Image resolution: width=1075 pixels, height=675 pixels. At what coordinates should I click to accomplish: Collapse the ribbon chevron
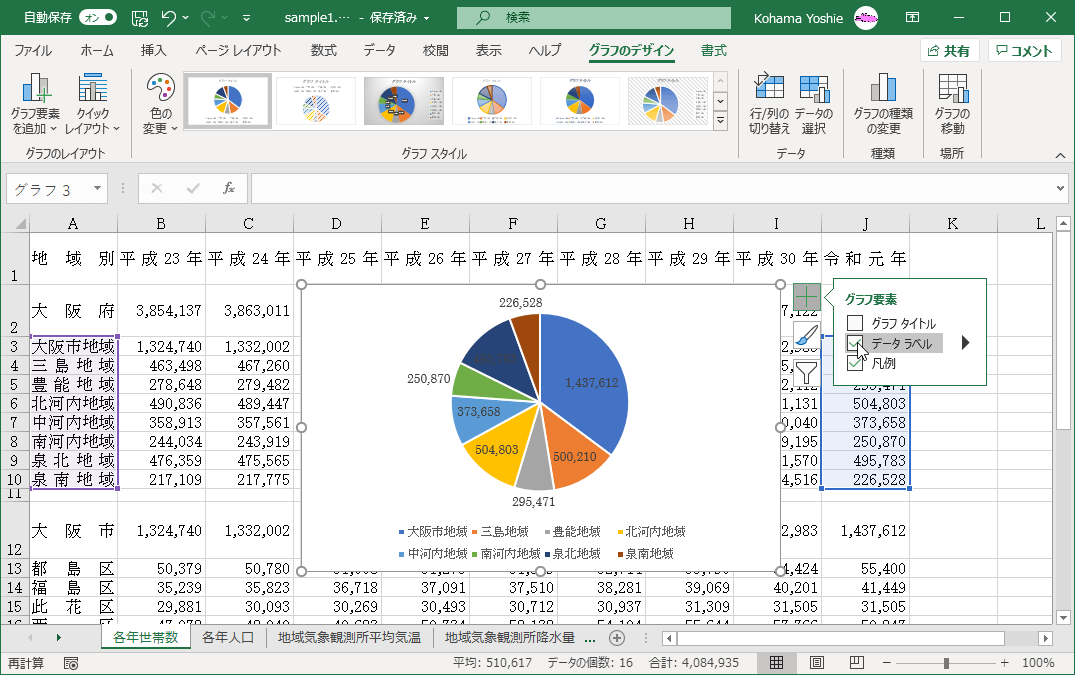tap(1060, 155)
